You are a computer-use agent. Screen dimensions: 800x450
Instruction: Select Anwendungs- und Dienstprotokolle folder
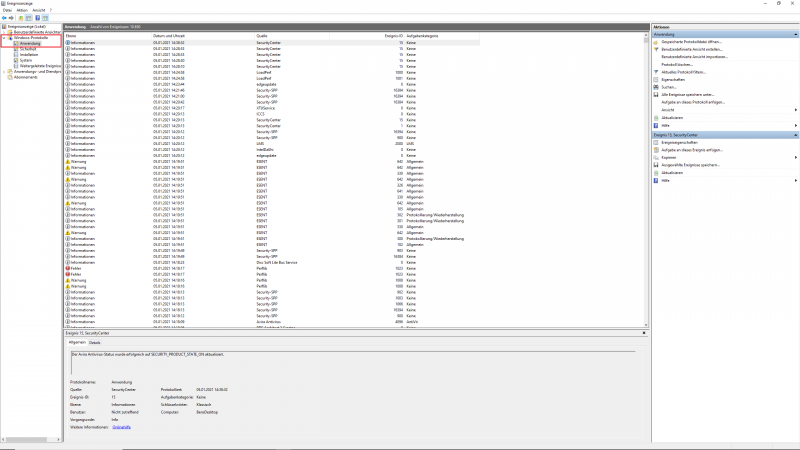(37, 71)
